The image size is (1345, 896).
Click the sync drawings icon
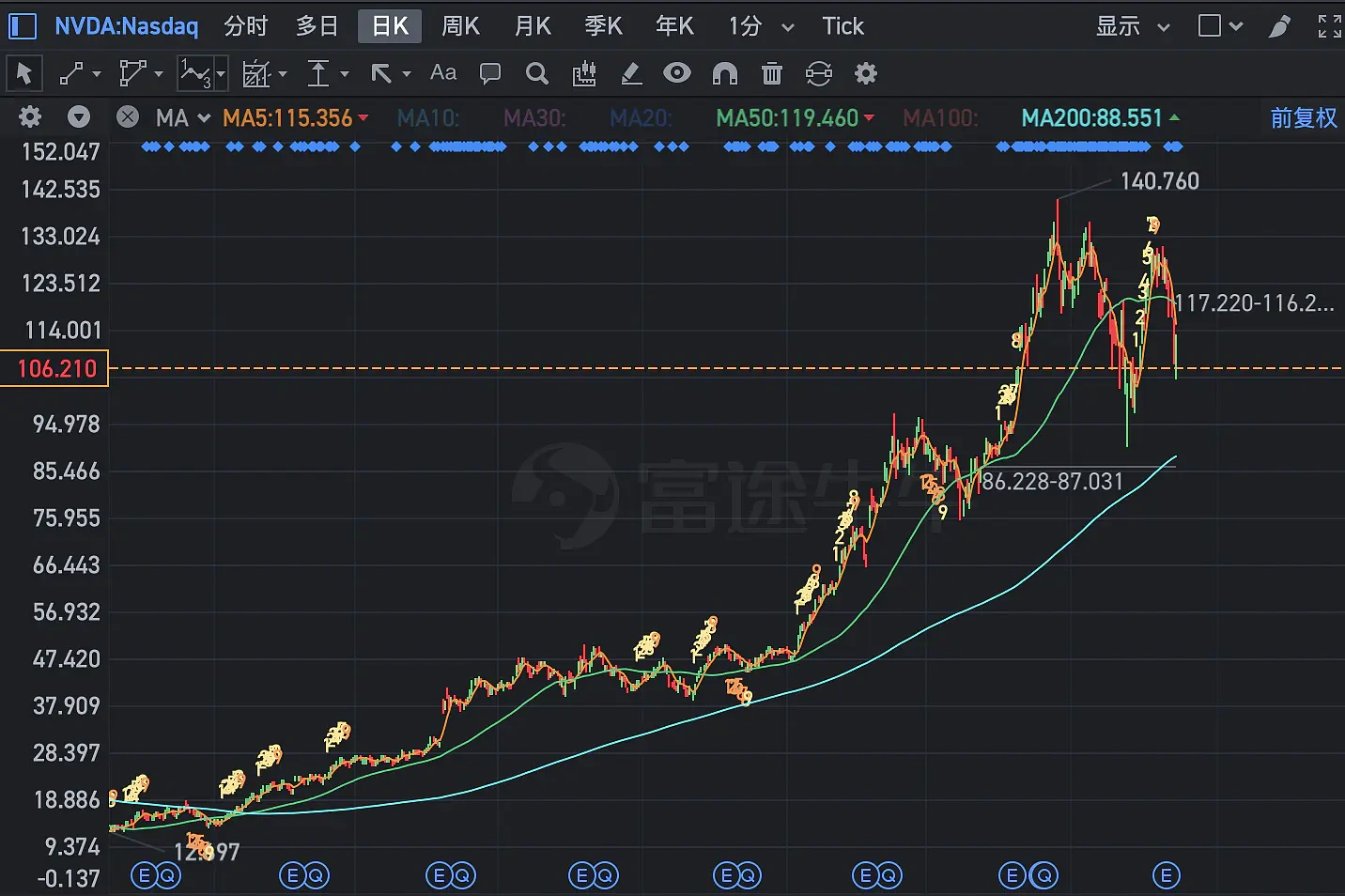819,73
